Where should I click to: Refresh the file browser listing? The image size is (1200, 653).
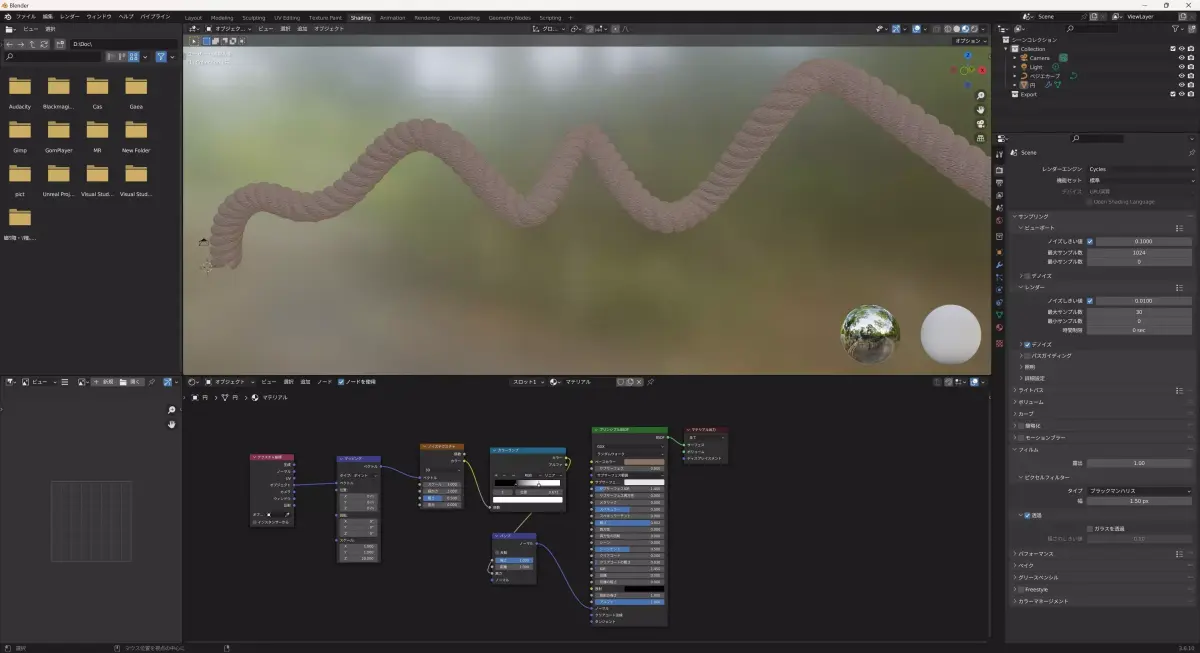click(44, 44)
